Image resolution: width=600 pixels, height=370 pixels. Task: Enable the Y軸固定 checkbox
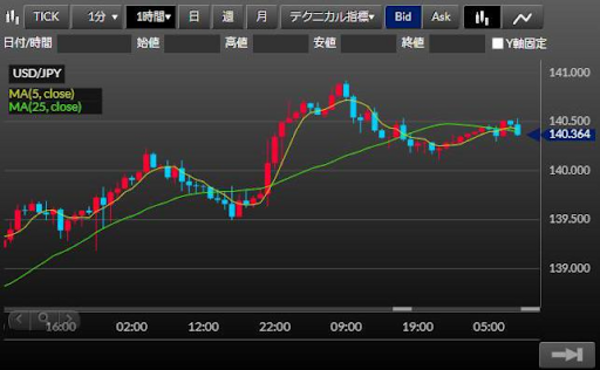pyautogui.click(x=497, y=43)
